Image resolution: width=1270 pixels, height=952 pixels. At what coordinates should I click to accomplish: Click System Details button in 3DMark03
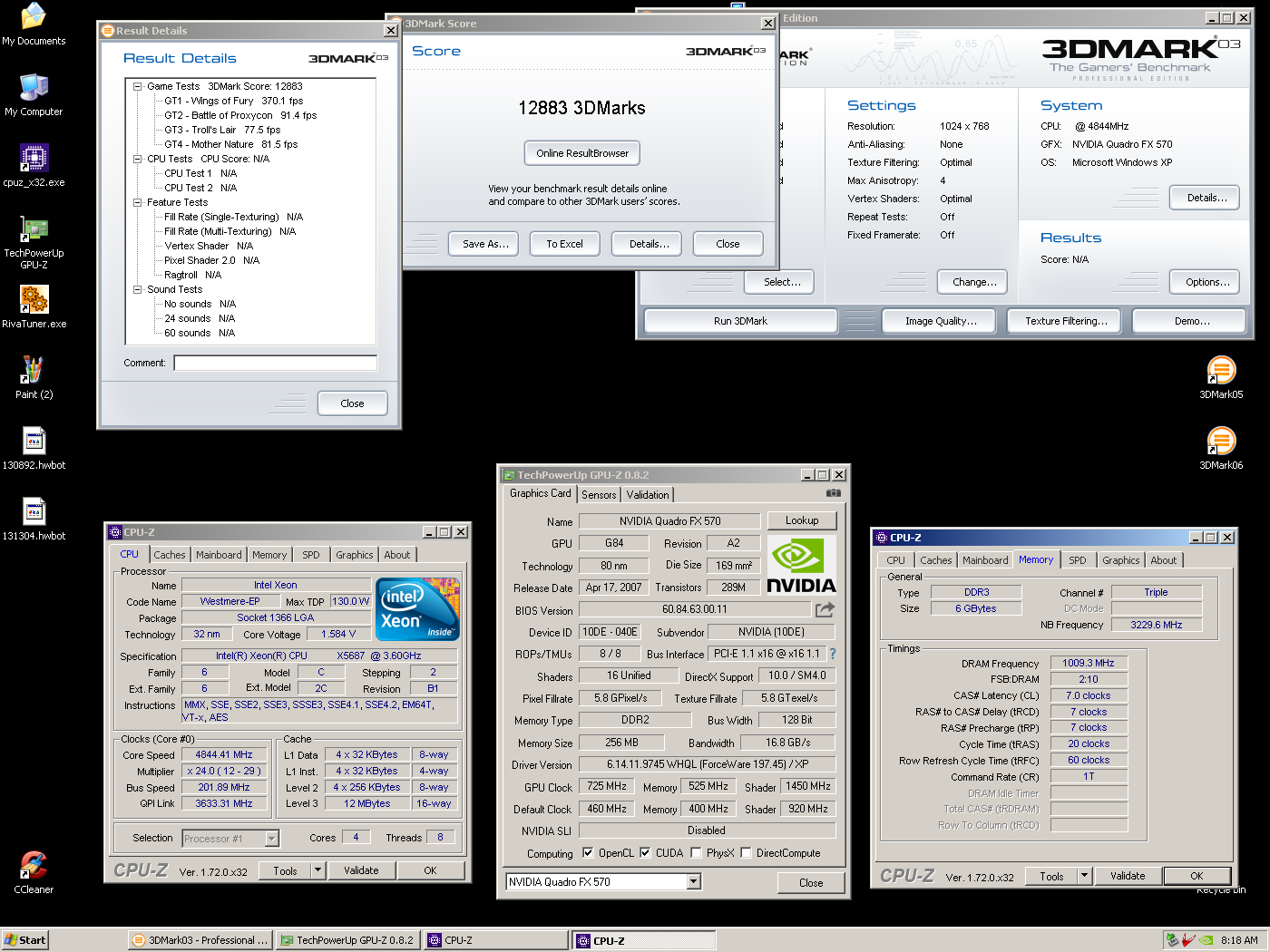tap(1206, 198)
